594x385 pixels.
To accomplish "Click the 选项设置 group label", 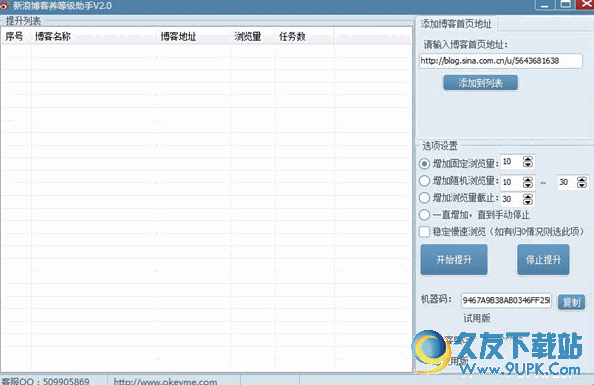I will click(x=439, y=146).
